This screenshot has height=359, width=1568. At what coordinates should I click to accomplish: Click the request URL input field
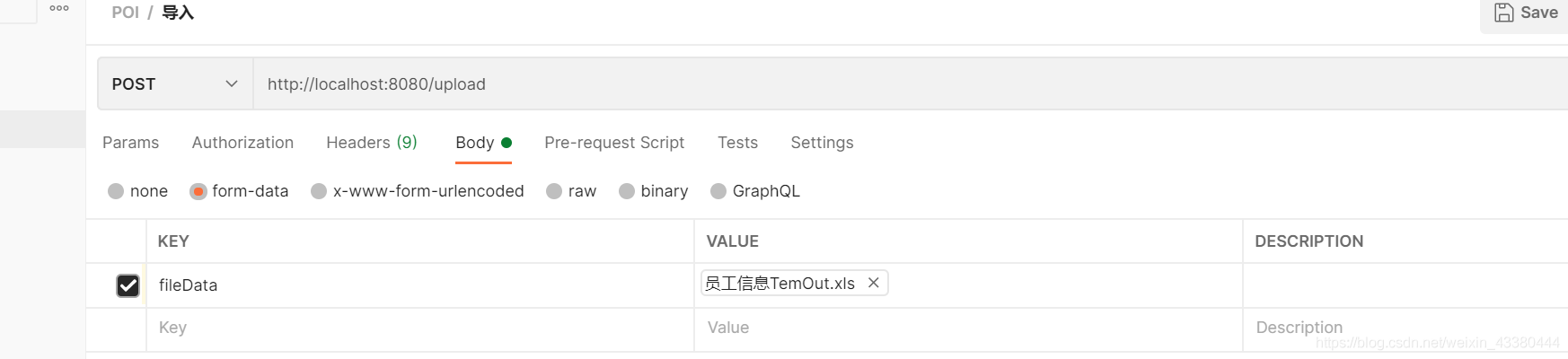pos(808,83)
